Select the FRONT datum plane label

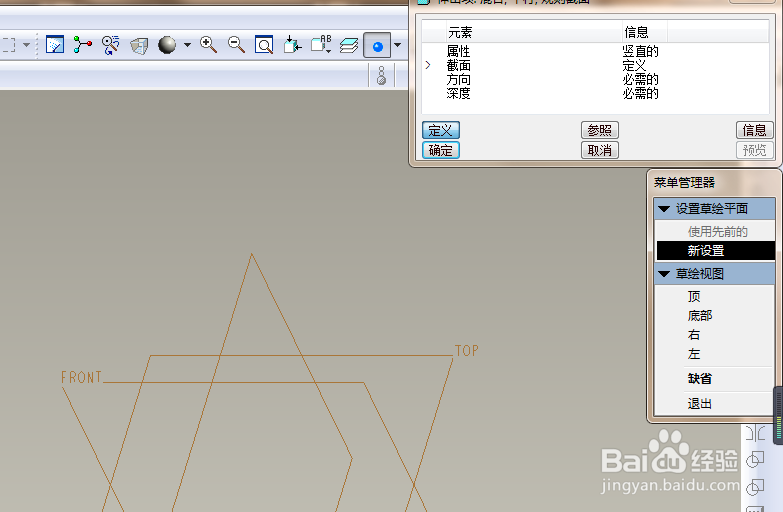(x=81, y=377)
